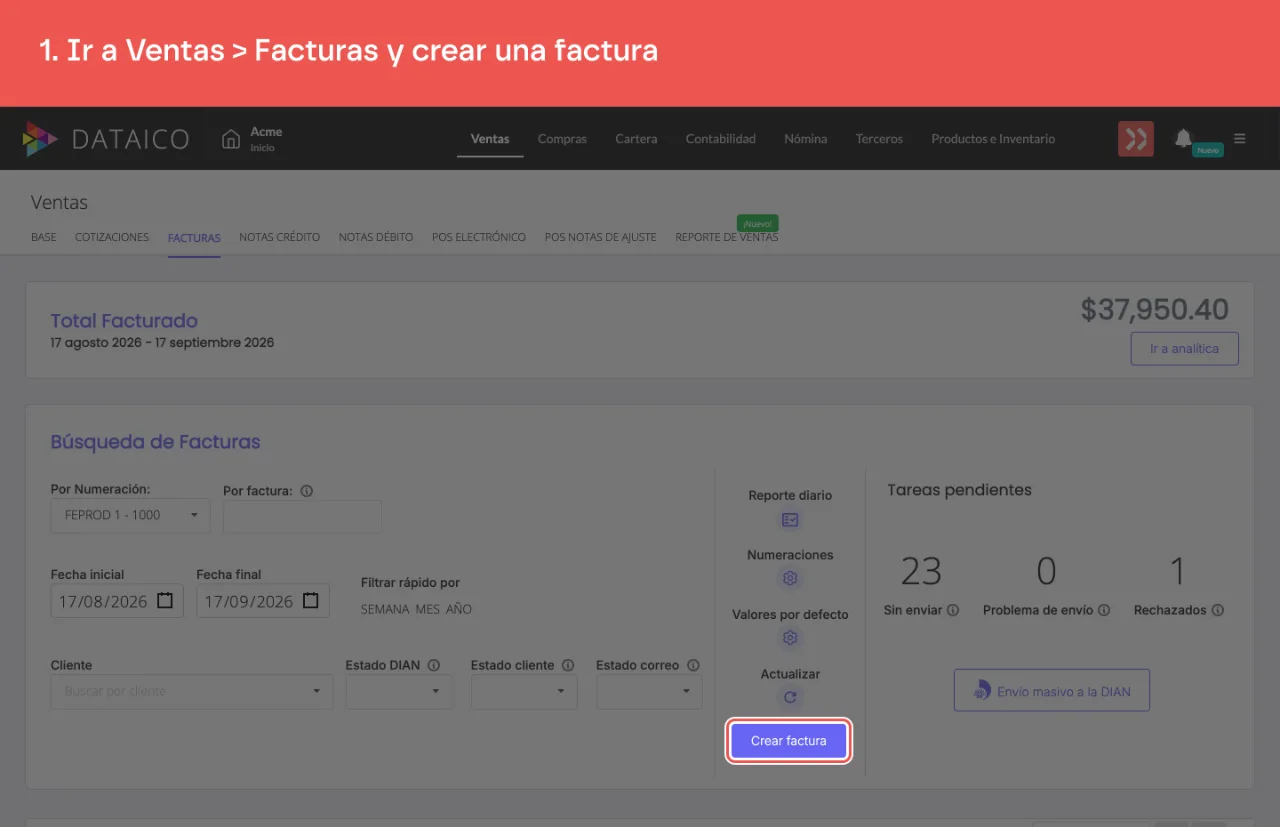Click info icon next to Estado cliente
The height and width of the screenshot is (827, 1280).
[x=568, y=665]
